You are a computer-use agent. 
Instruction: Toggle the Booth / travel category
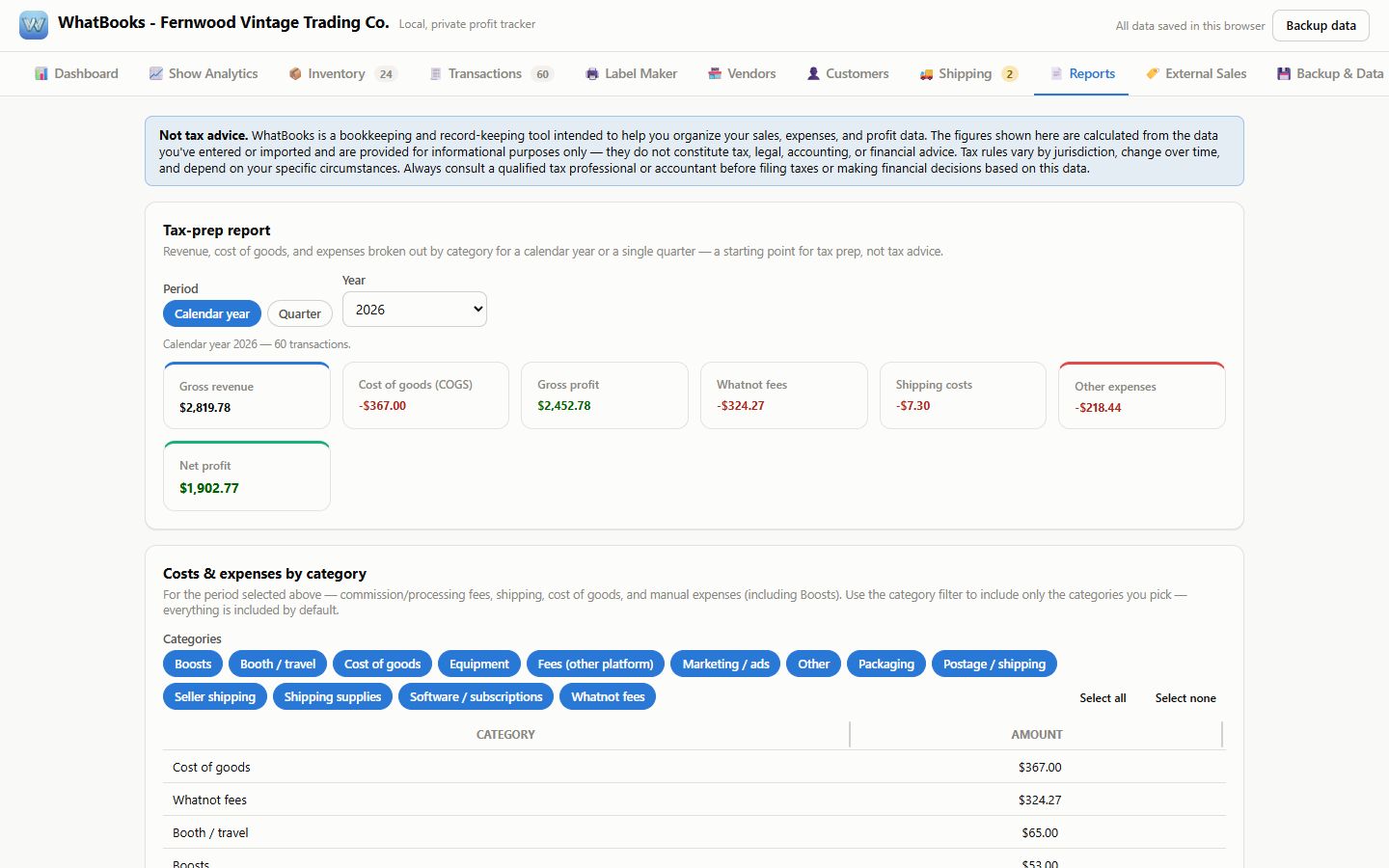pyautogui.click(x=278, y=664)
